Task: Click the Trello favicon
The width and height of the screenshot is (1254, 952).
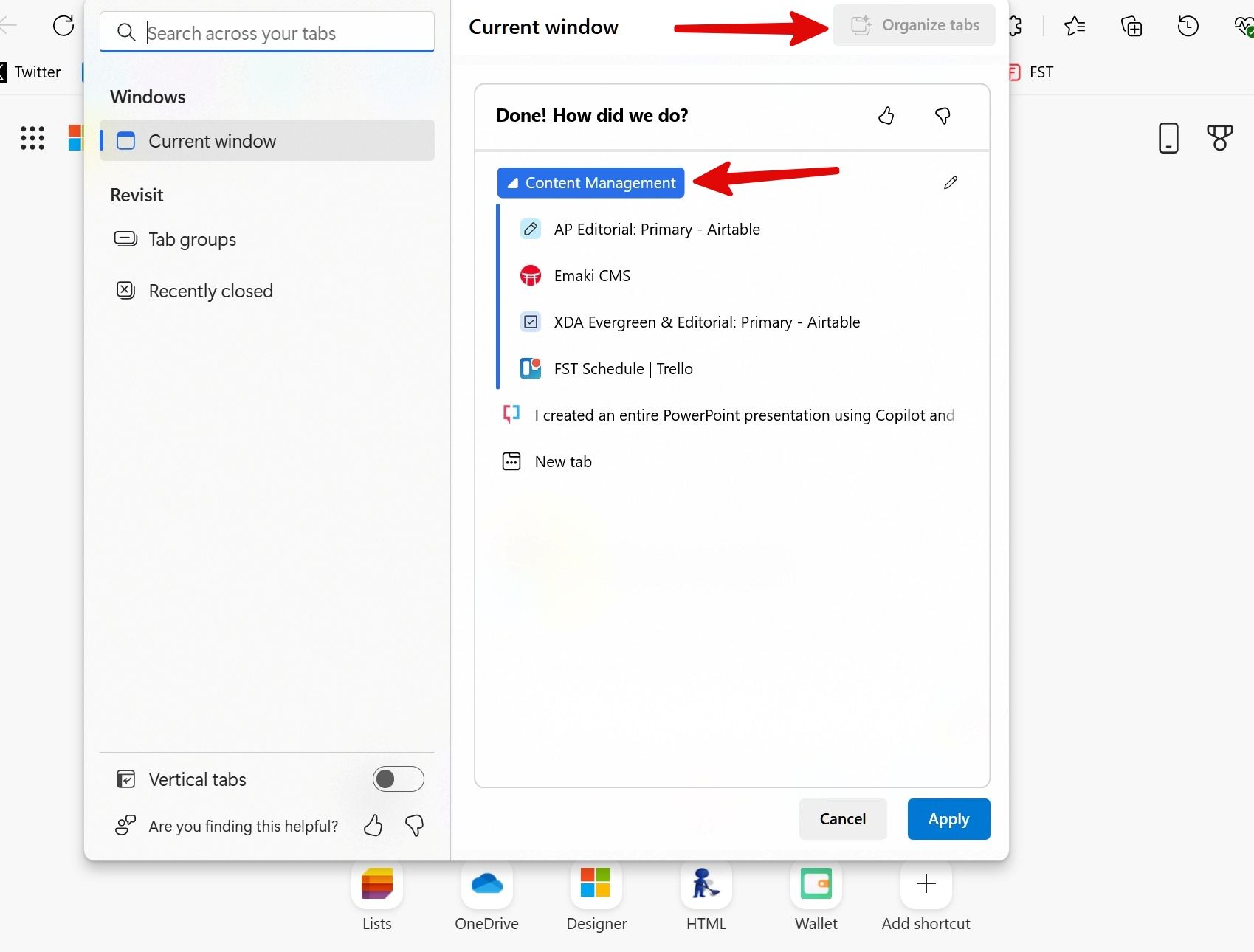Action: [x=531, y=368]
